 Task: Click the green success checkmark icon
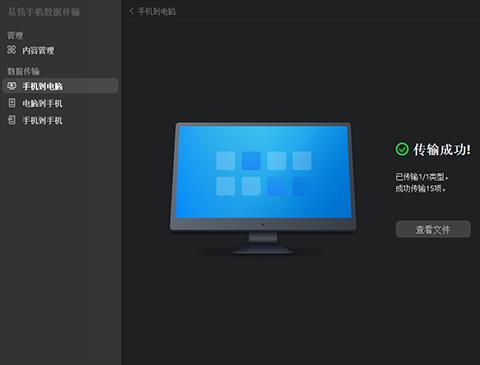(402, 149)
